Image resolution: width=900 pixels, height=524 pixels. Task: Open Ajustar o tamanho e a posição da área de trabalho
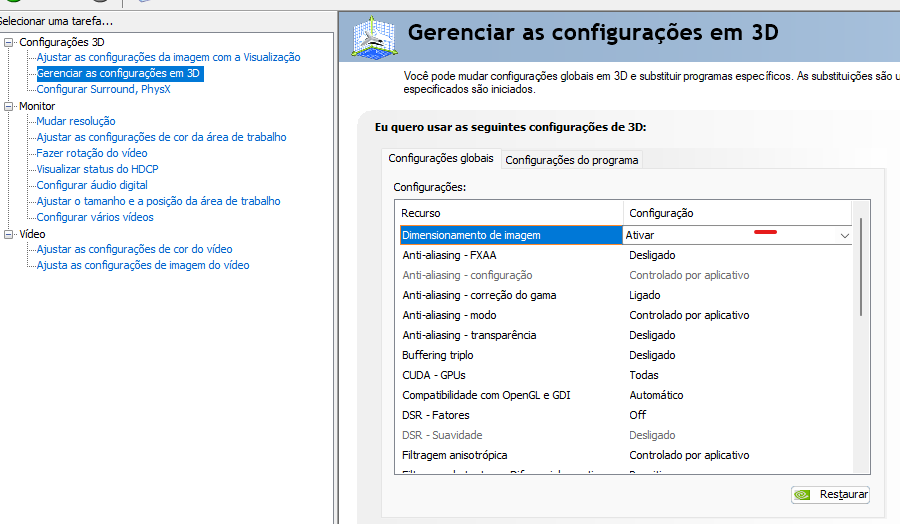point(158,201)
